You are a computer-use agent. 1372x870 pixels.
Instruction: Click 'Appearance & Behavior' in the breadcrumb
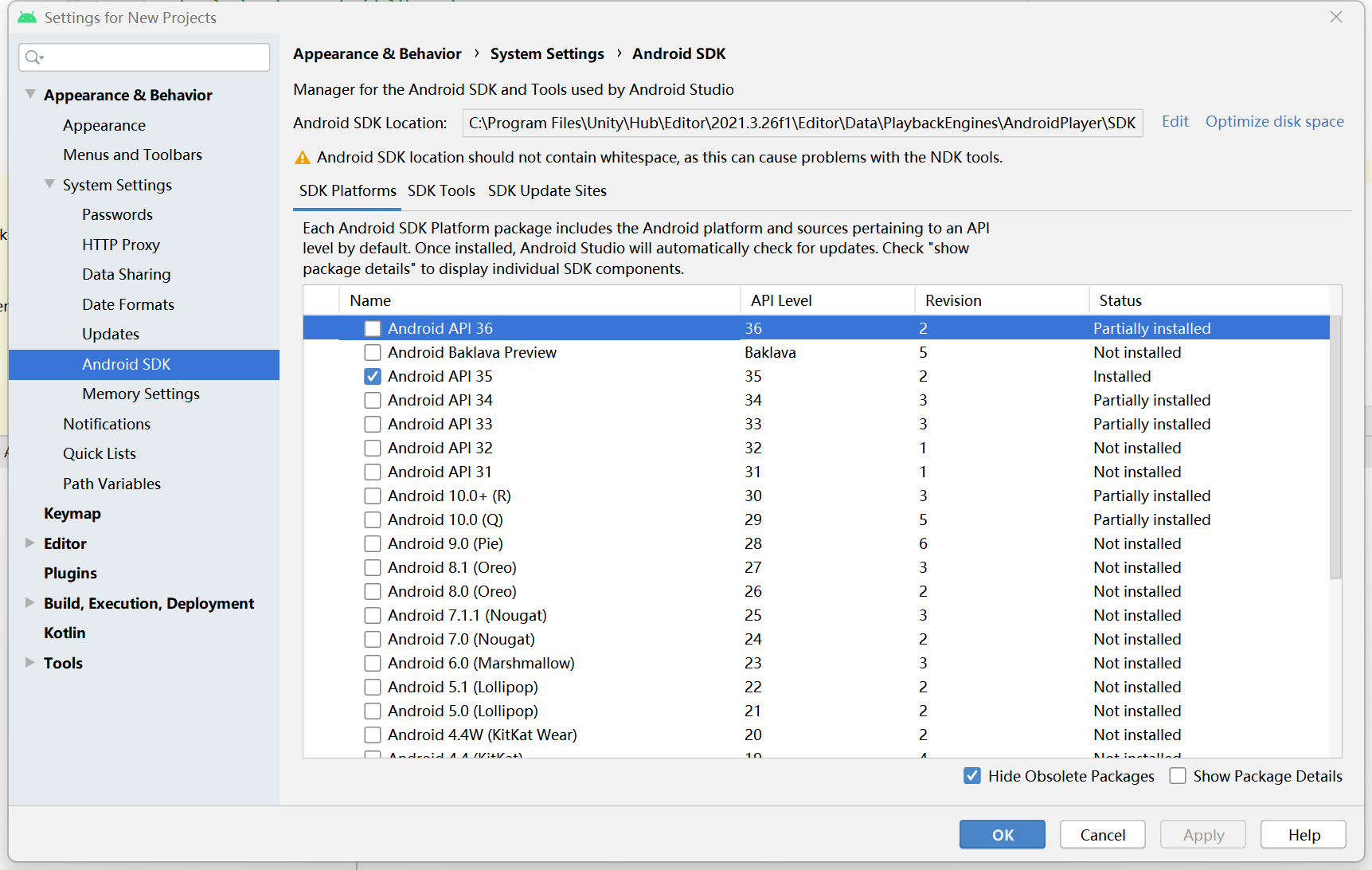pos(377,53)
